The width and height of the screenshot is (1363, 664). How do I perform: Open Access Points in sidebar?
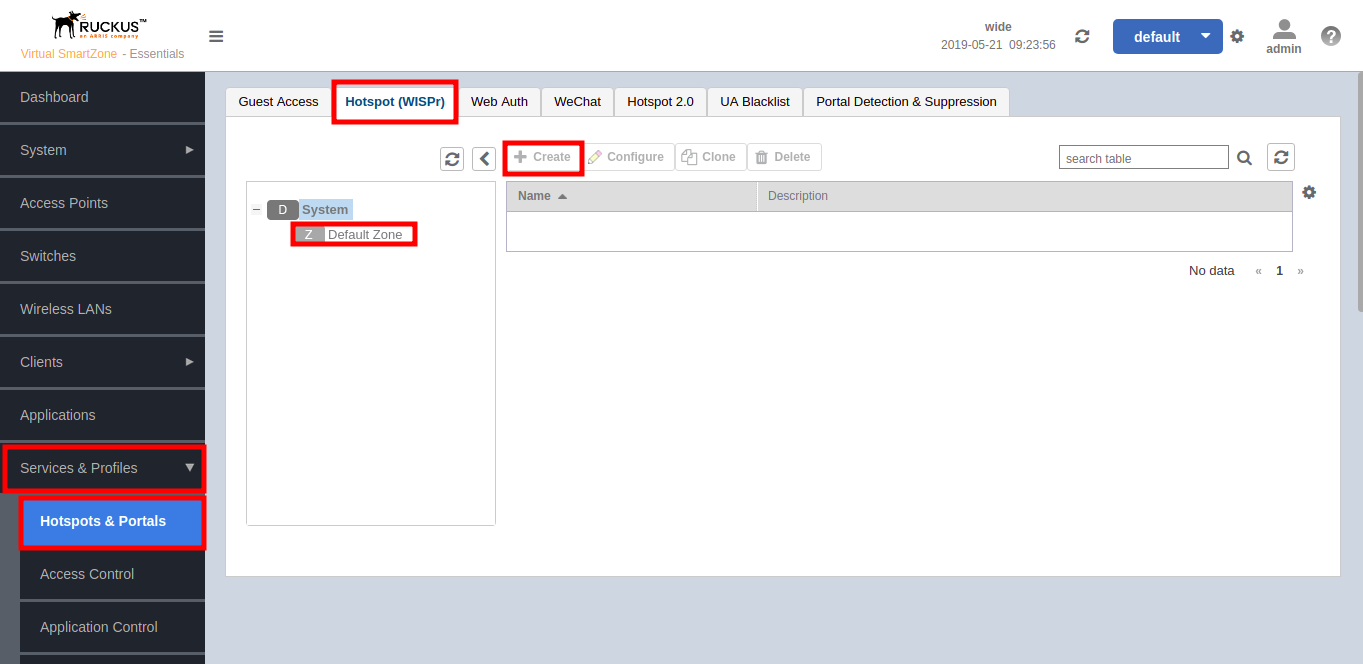102,203
